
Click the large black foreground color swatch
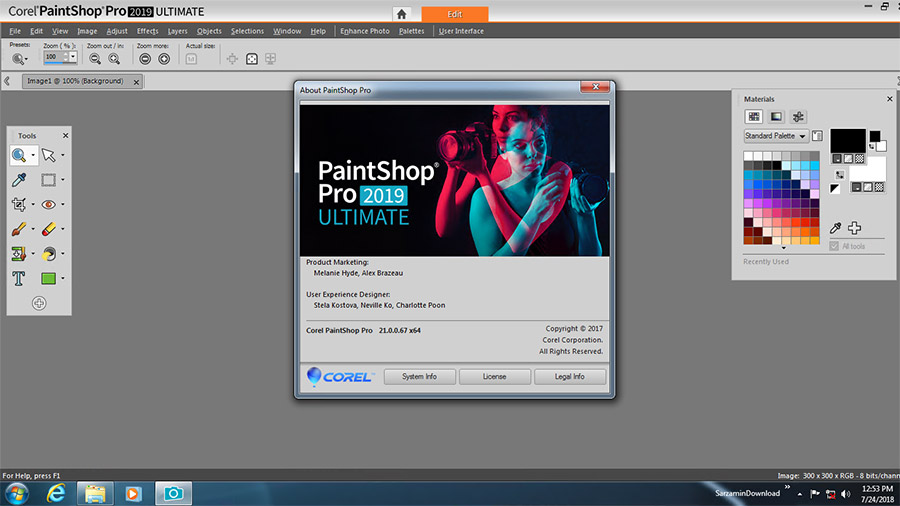848,141
